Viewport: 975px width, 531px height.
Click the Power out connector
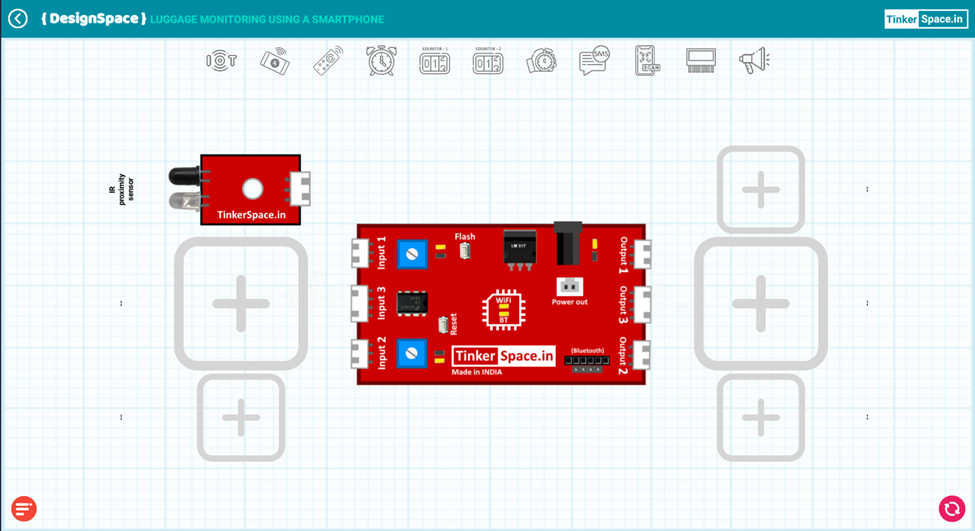coord(570,286)
